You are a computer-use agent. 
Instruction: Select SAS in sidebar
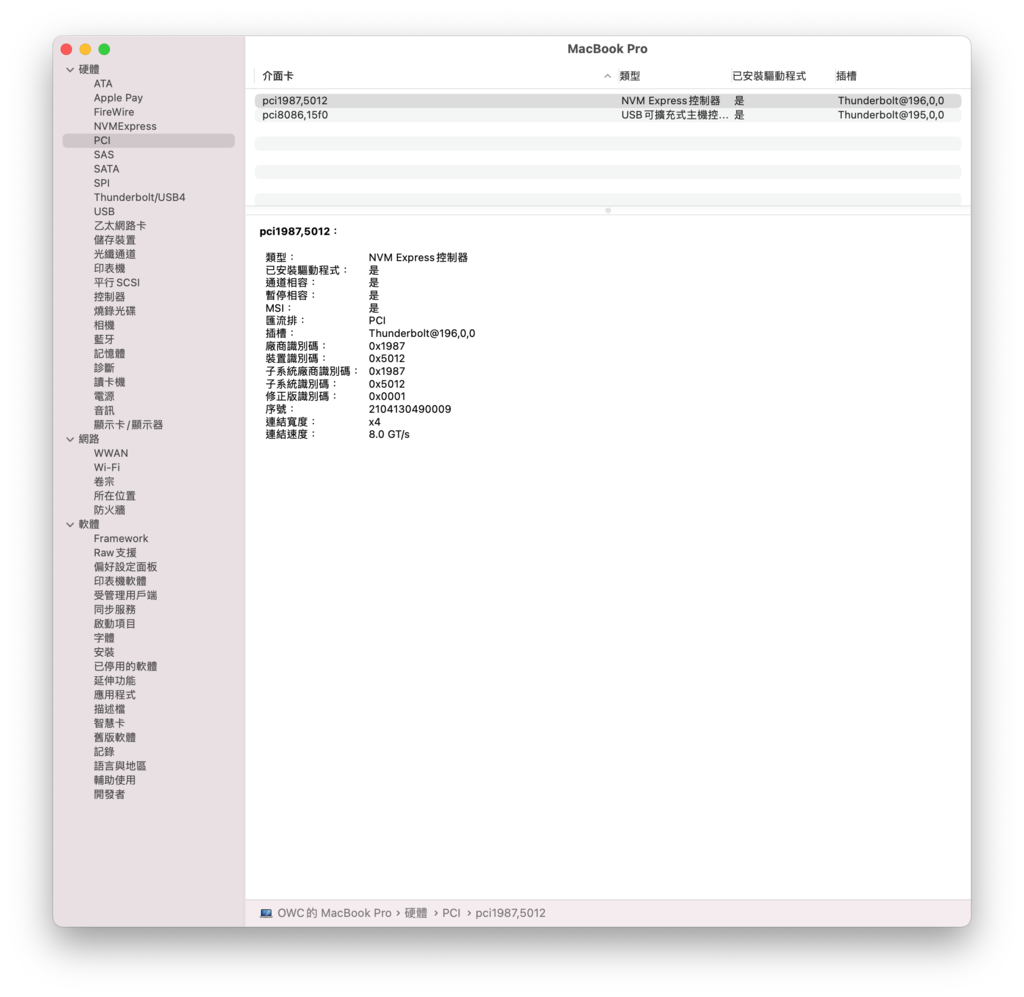click(x=104, y=155)
